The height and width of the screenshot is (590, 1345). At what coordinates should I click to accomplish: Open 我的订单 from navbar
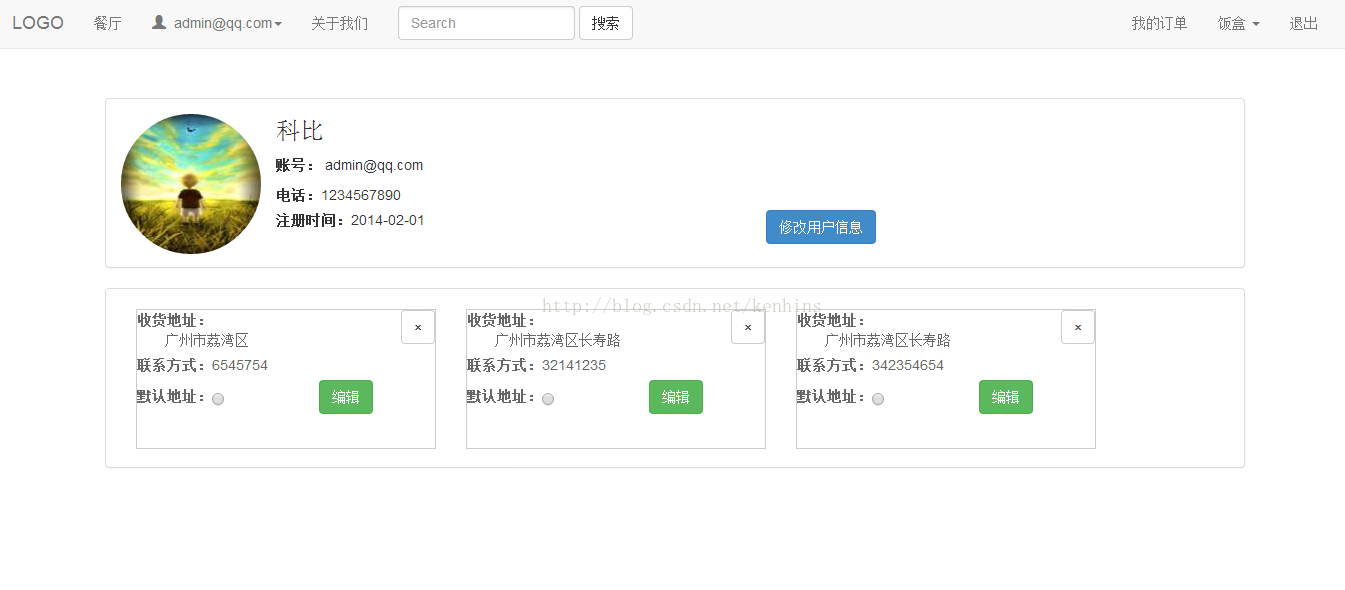pyautogui.click(x=1159, y=23)
